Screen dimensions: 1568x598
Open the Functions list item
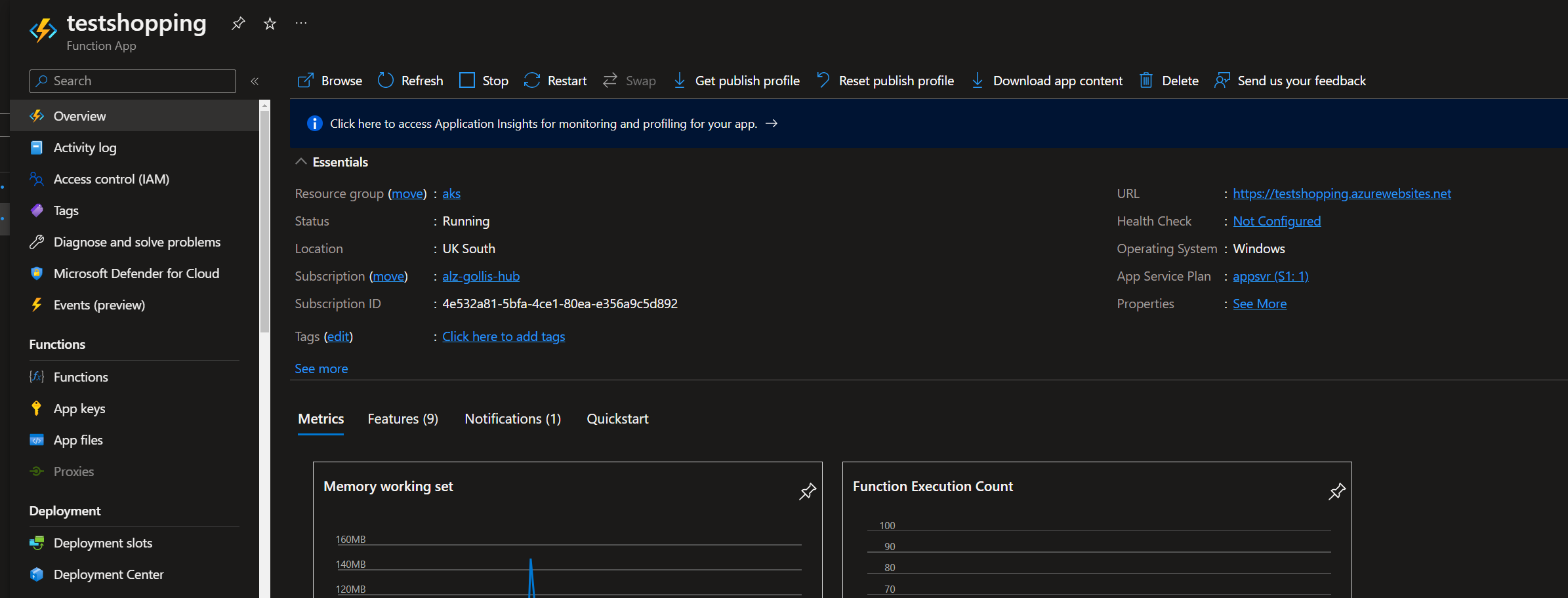pyautogui.click(x=135, y=377)
